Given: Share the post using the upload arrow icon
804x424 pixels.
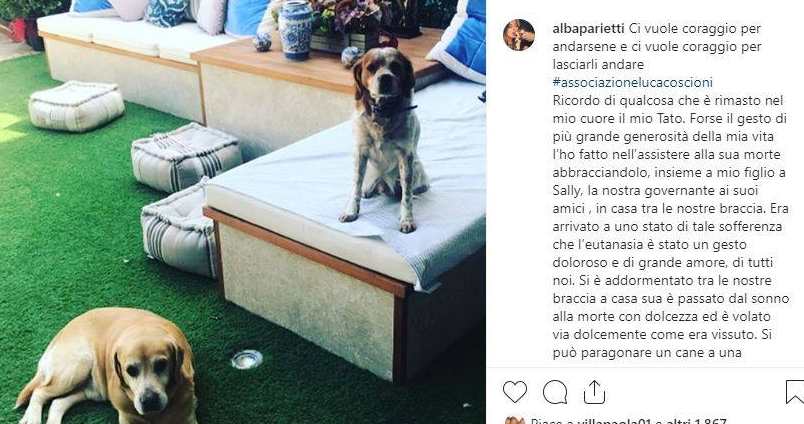Looking at the screenshot, I should point(595,392).
